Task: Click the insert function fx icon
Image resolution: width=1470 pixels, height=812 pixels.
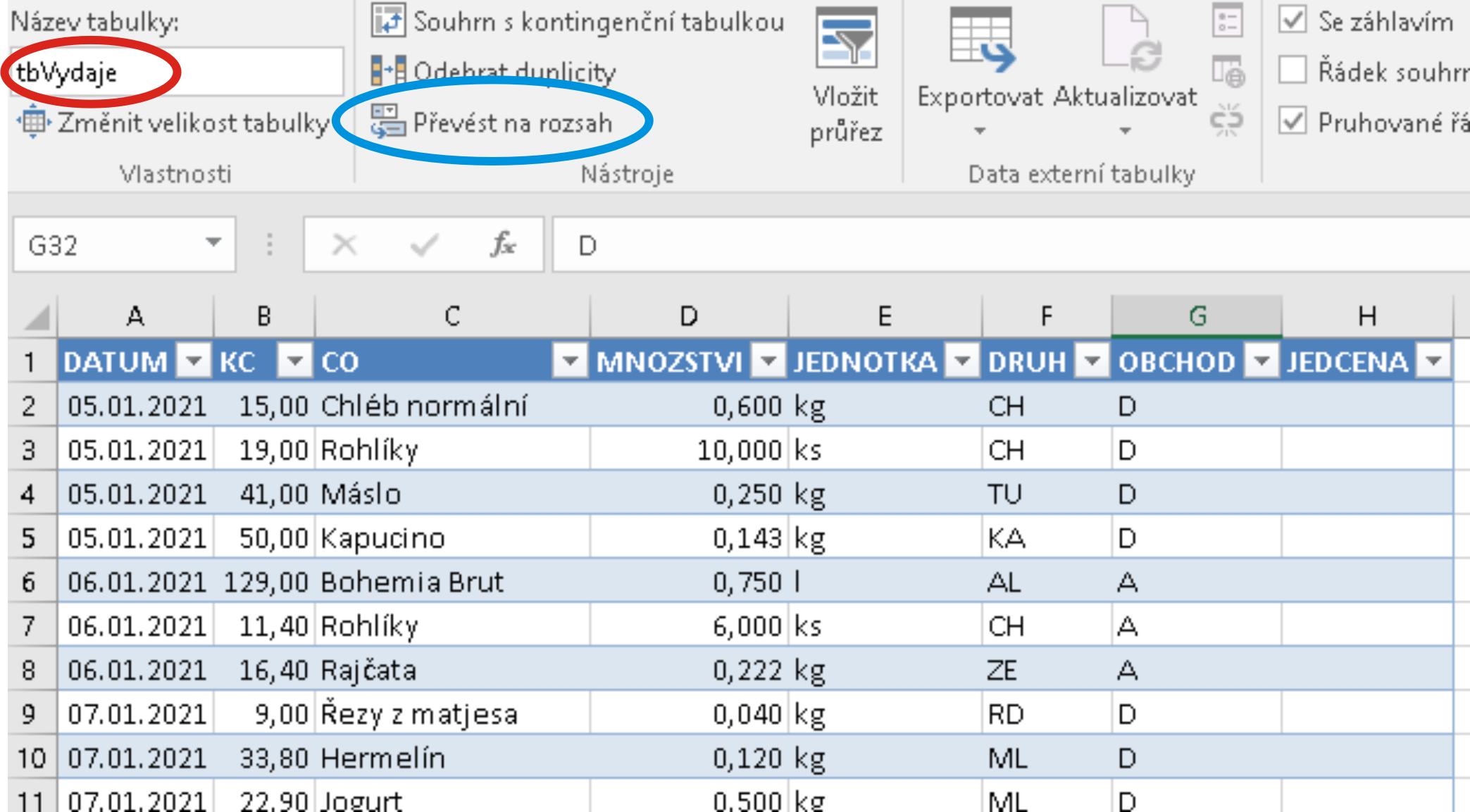Action: [x=503, y=245]
